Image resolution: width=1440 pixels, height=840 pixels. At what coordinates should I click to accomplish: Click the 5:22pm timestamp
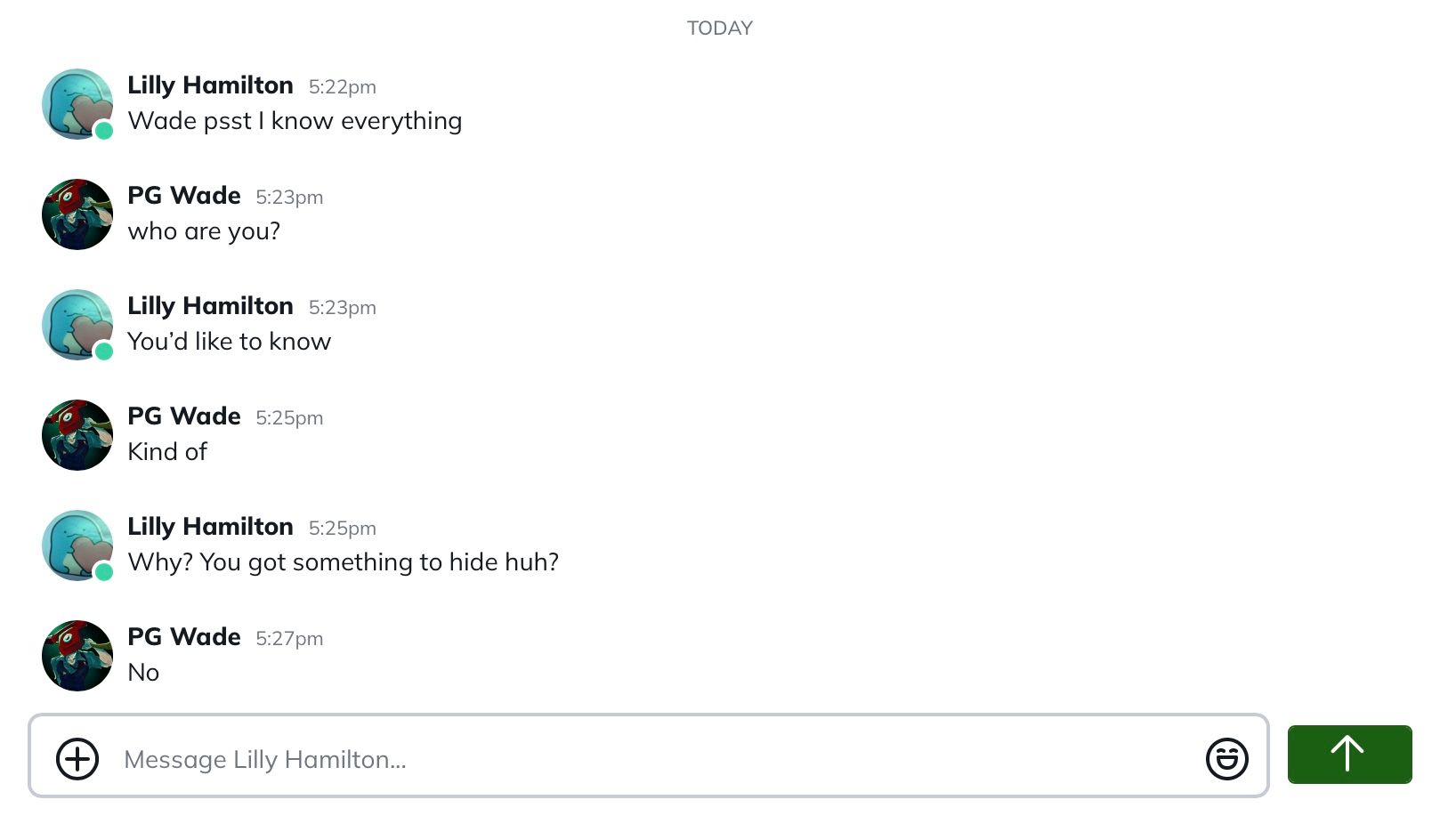[343, 87]
